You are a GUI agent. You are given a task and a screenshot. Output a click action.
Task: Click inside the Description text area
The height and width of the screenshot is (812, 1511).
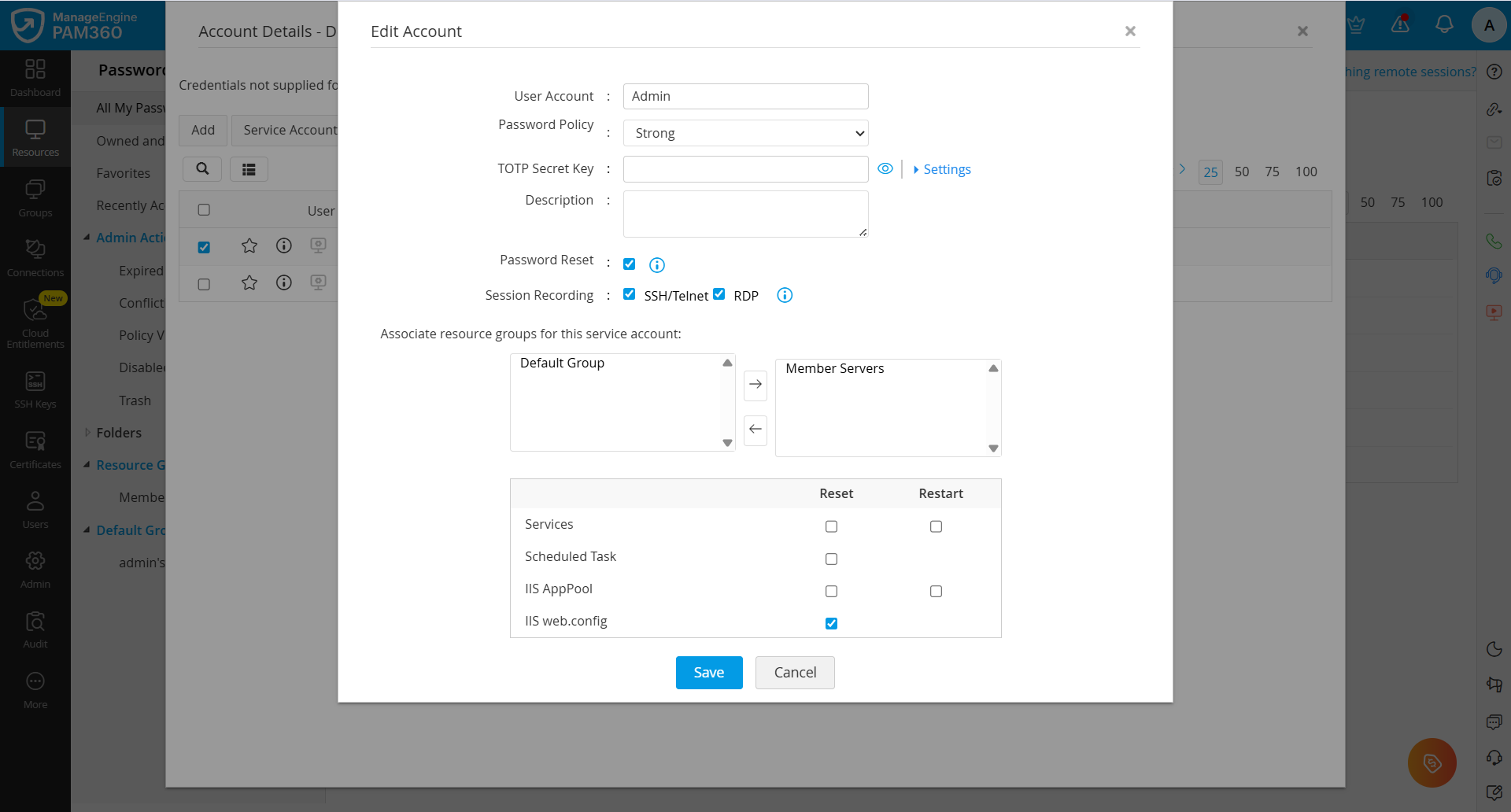[744, 213]
